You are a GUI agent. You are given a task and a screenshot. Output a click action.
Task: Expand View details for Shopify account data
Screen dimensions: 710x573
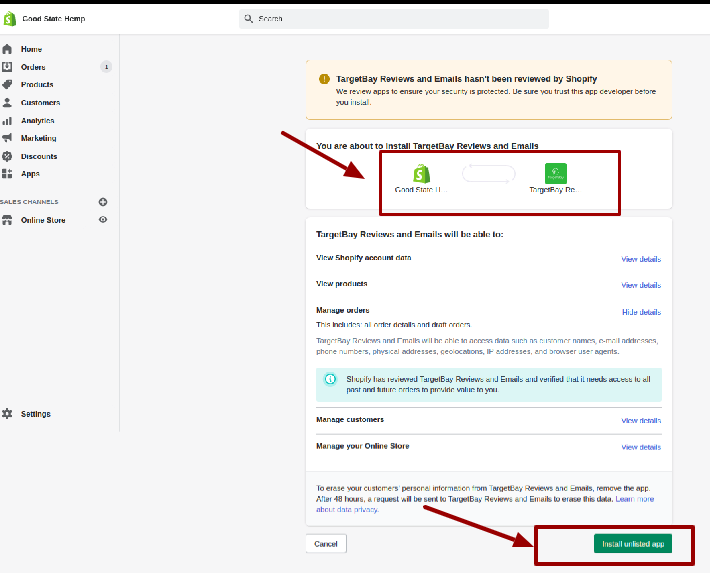[x=641, y=259]
